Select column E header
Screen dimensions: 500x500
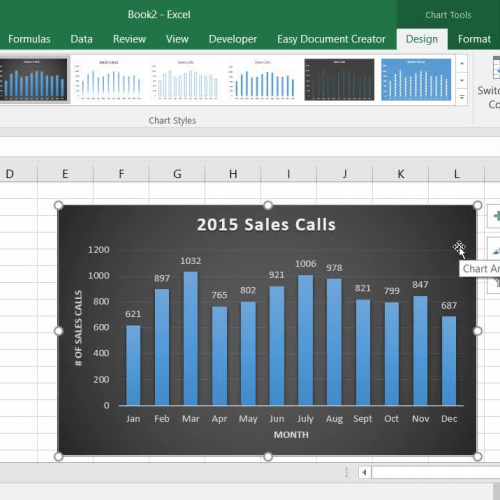coord(65,174)
